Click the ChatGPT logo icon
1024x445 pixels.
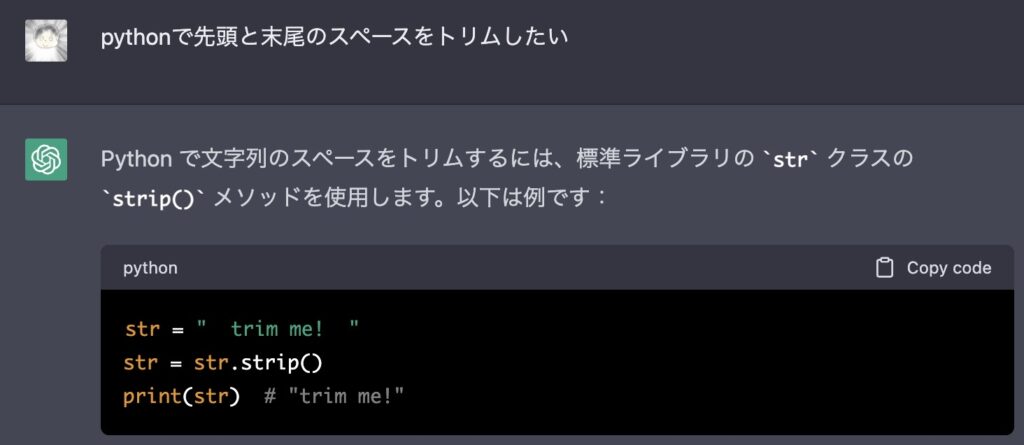tap(46, 159)
